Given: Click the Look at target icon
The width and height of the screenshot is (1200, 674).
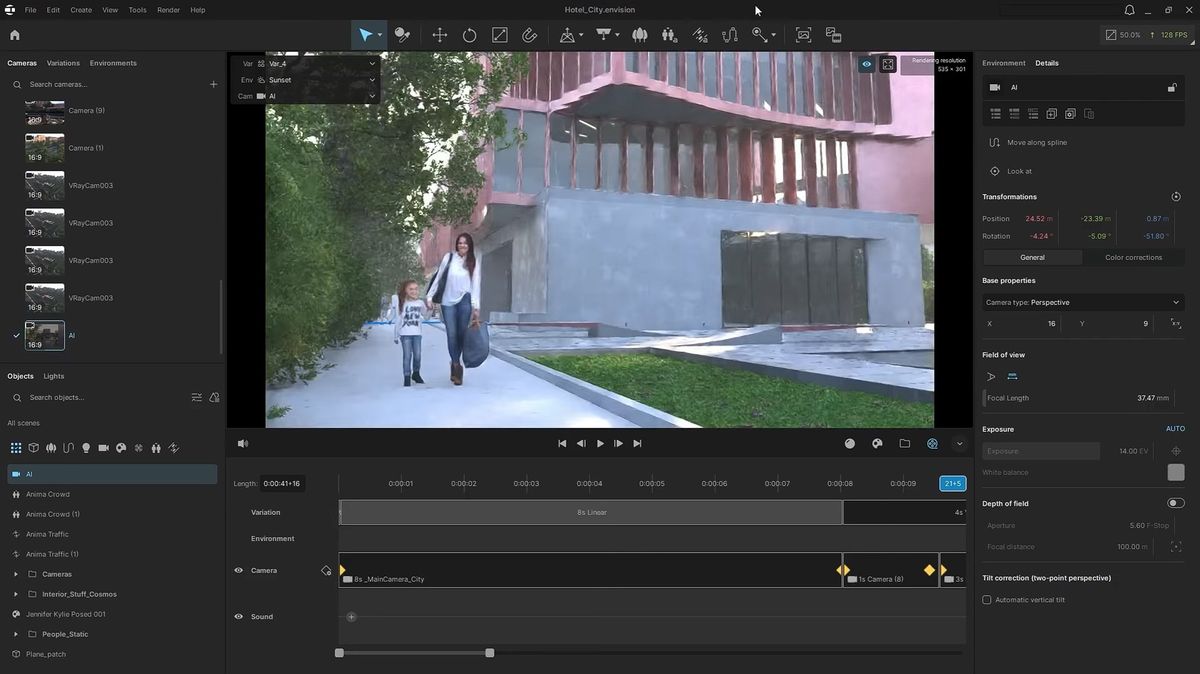Looking at the screenshot, I should [x=994, y=171].
